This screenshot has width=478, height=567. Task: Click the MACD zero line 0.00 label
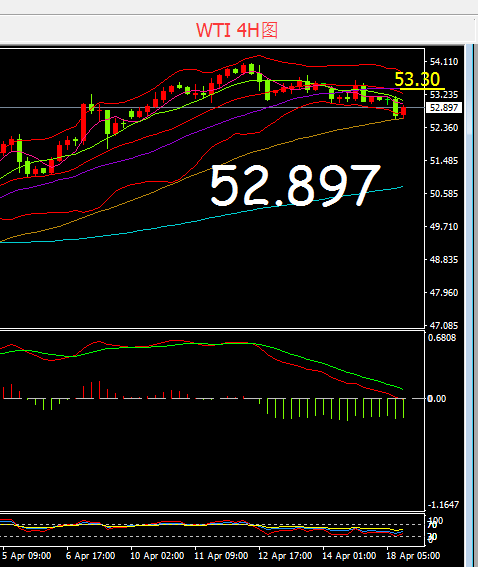click(x=436, y=398)
